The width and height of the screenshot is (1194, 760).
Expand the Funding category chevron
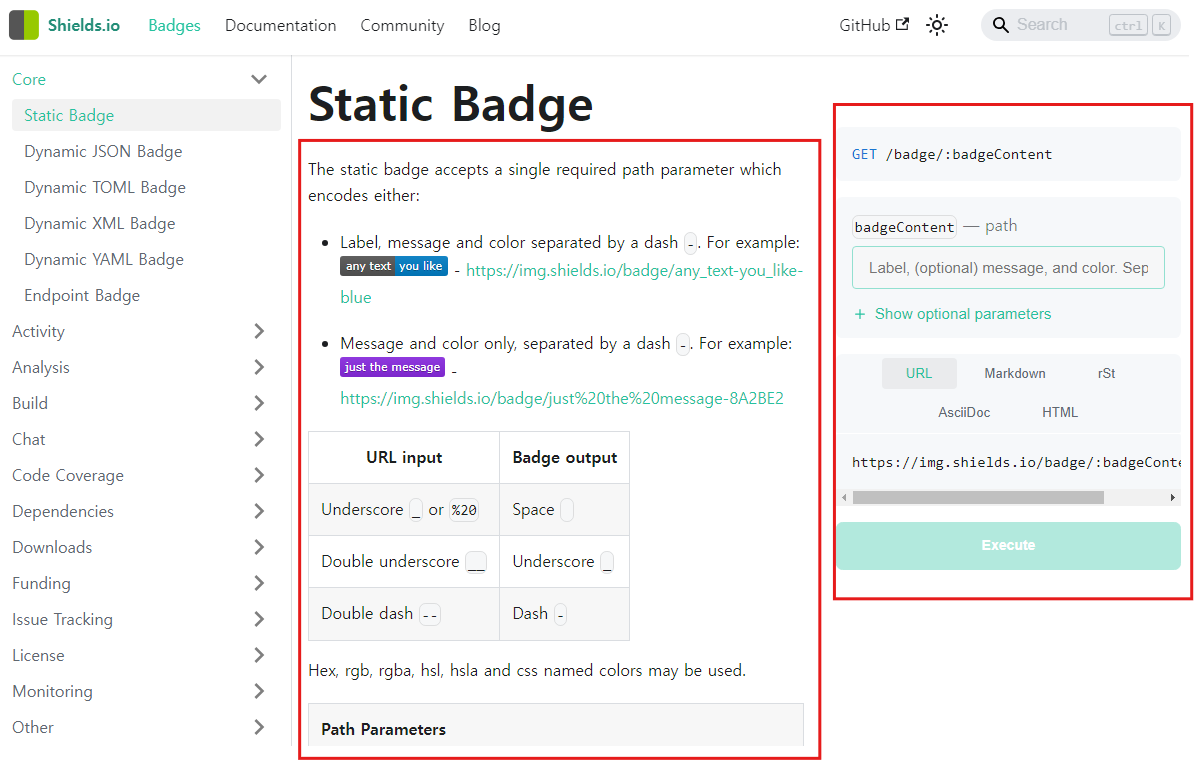tap(259, 583)
